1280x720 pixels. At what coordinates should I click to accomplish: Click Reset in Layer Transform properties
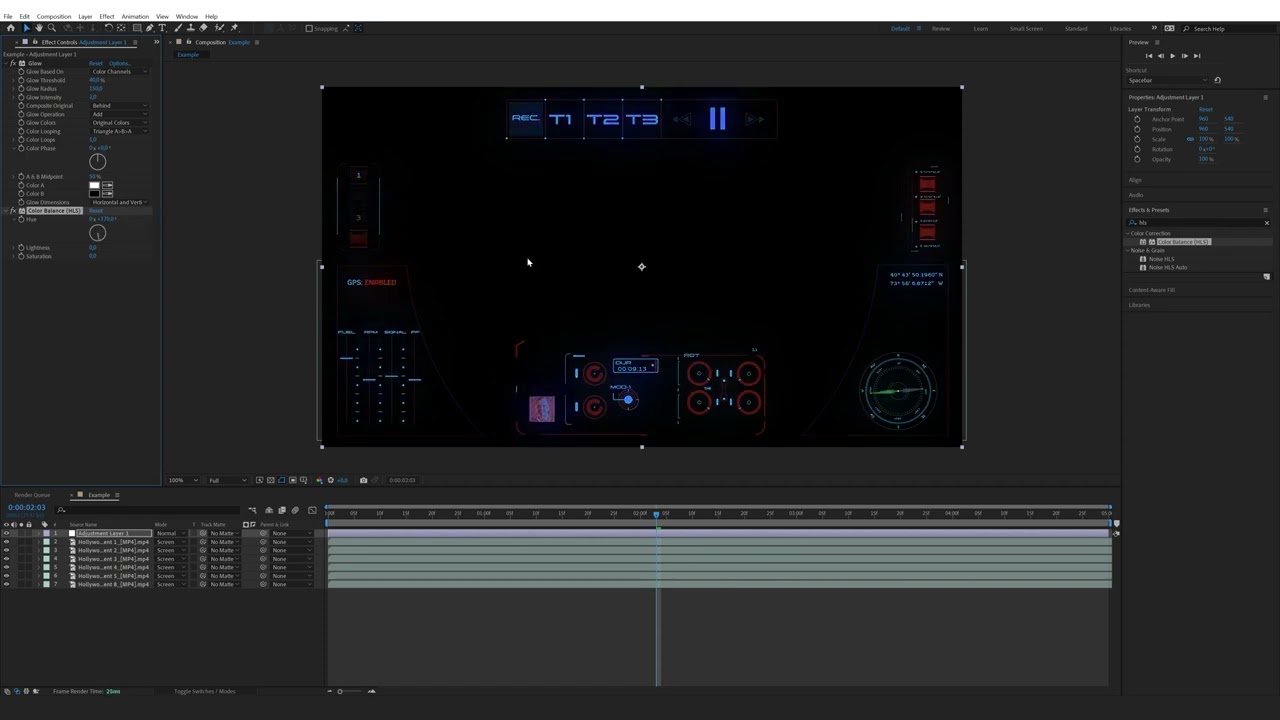click(x=1205, y=109)
